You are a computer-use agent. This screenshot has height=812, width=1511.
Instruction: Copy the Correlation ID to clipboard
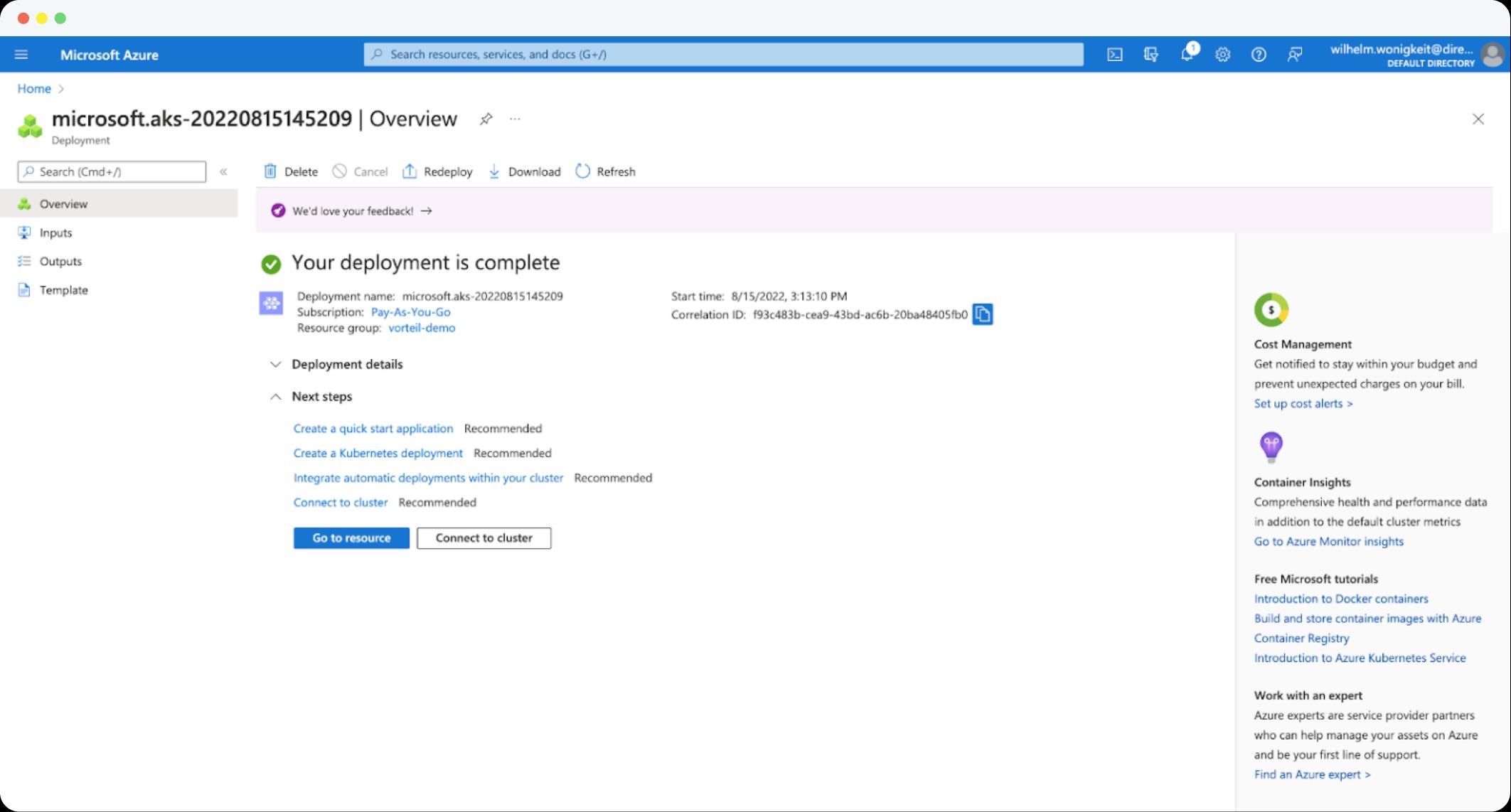click(x=982, y=314)
